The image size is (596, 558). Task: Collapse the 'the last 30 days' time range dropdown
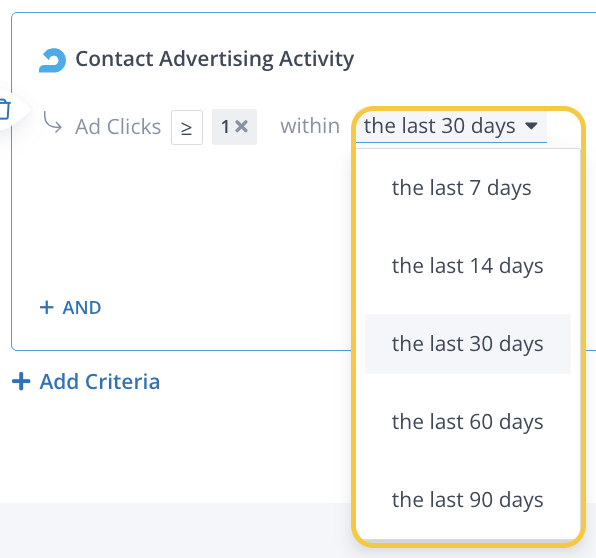click(x=451, y=127)
